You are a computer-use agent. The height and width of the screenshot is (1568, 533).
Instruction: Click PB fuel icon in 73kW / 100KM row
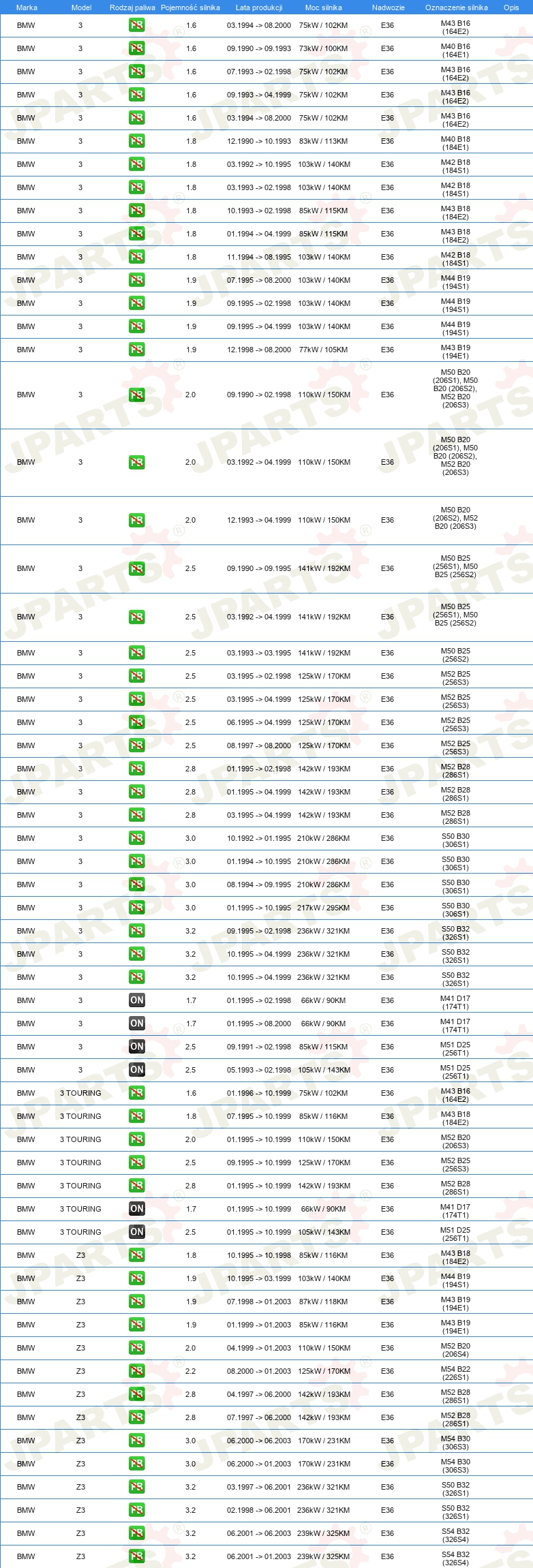coord(136,48)
